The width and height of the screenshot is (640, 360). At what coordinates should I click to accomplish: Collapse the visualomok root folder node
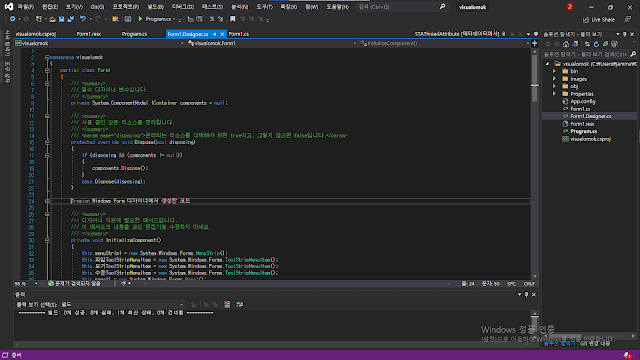(547, 64)
